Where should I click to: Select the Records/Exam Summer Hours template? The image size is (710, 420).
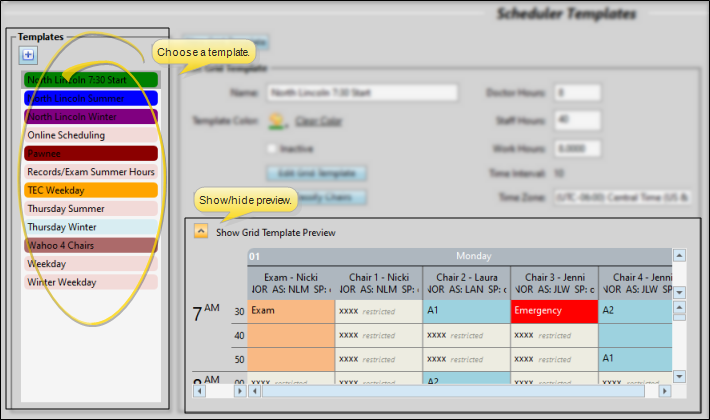tap(91, 172)
